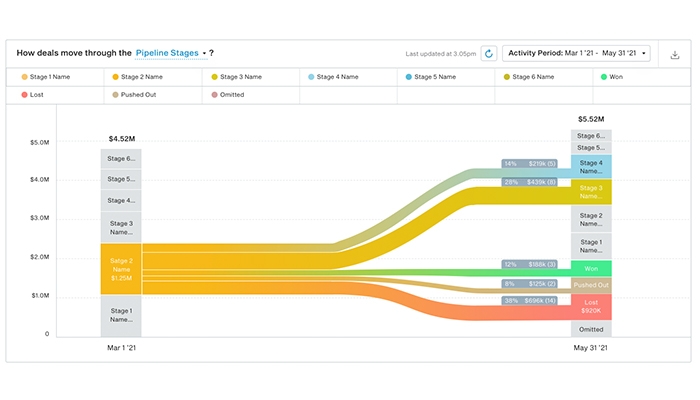This screenshot has height=400, width=700.
Task: Click the refresh data icon
Action: pos(489,53)
